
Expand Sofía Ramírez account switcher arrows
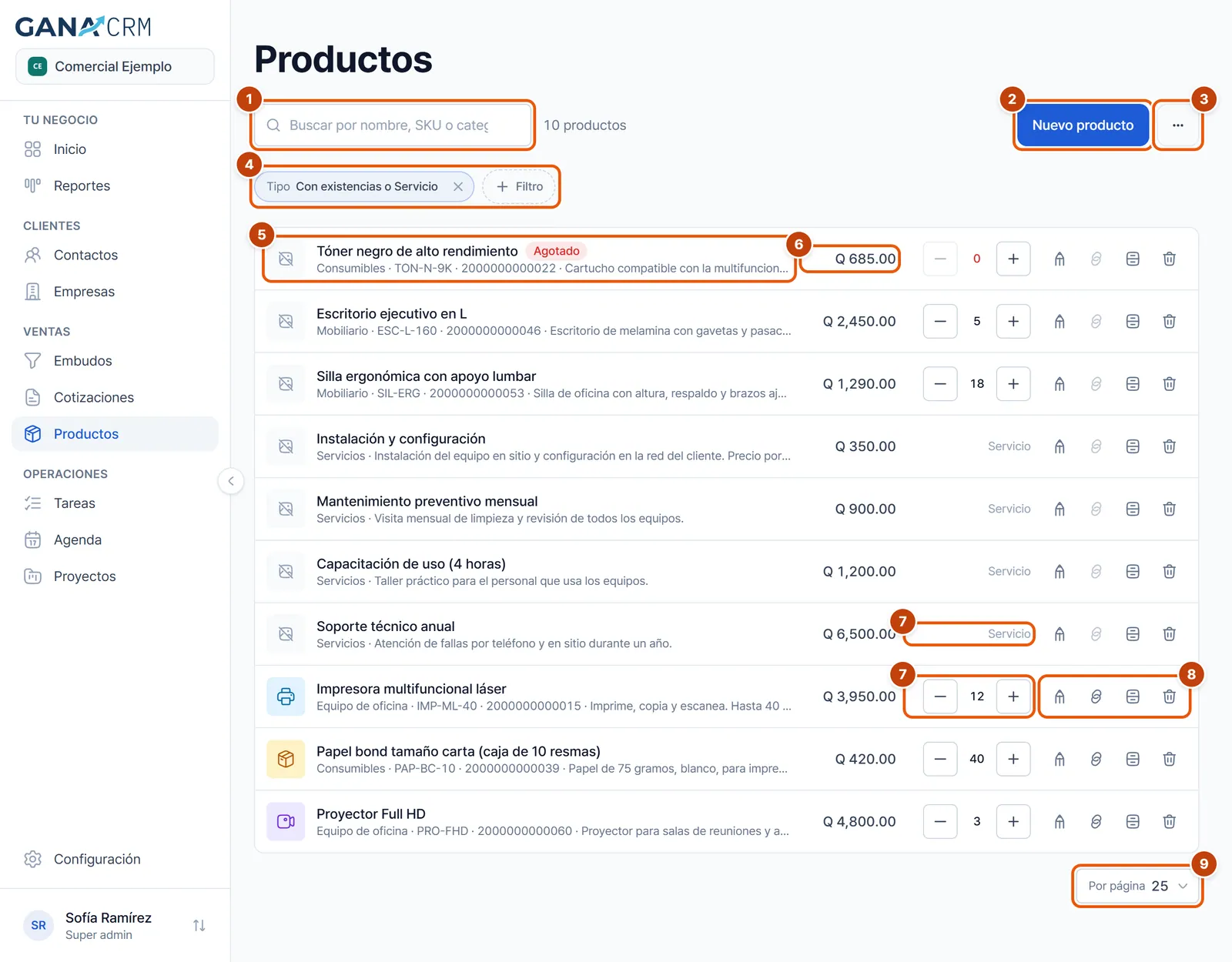pos(199,925)
